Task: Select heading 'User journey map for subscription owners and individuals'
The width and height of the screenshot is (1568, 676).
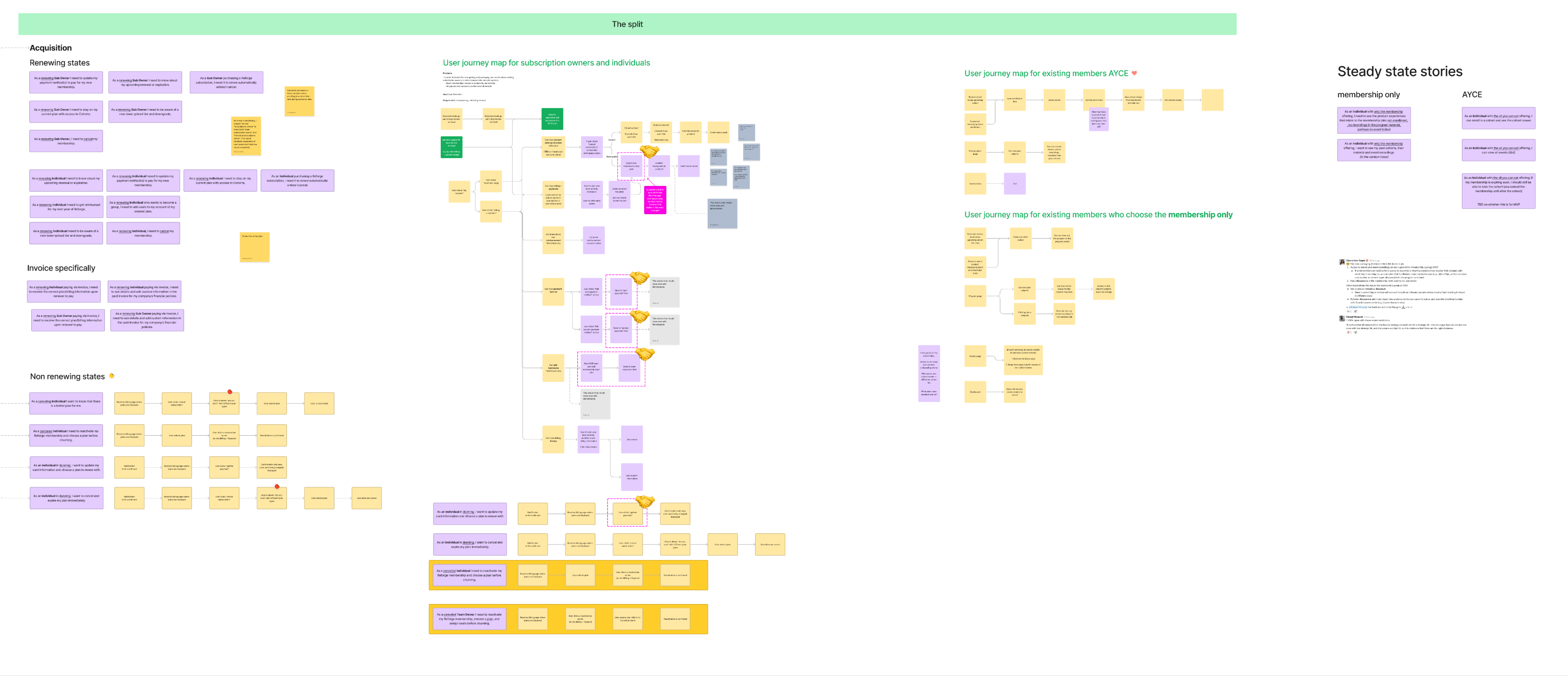Action: [x=546, y=63]
